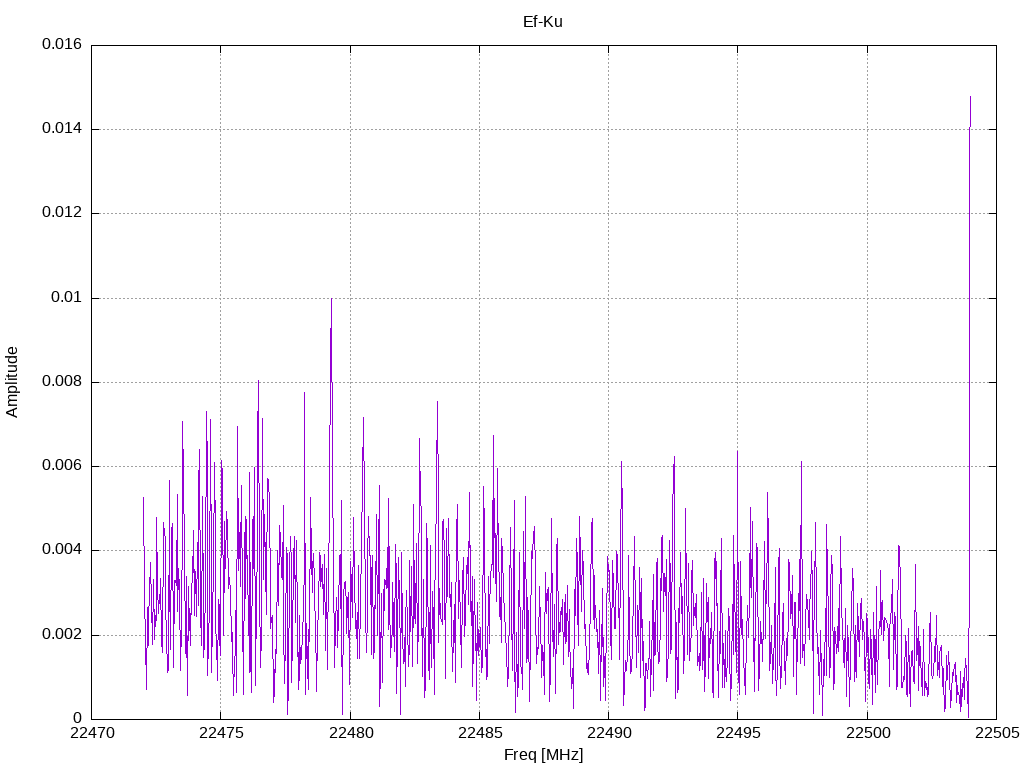Click the Freq [MHz] x-axis label
Viewport: 1024px width, 768px height.
[x=543, y=755]
